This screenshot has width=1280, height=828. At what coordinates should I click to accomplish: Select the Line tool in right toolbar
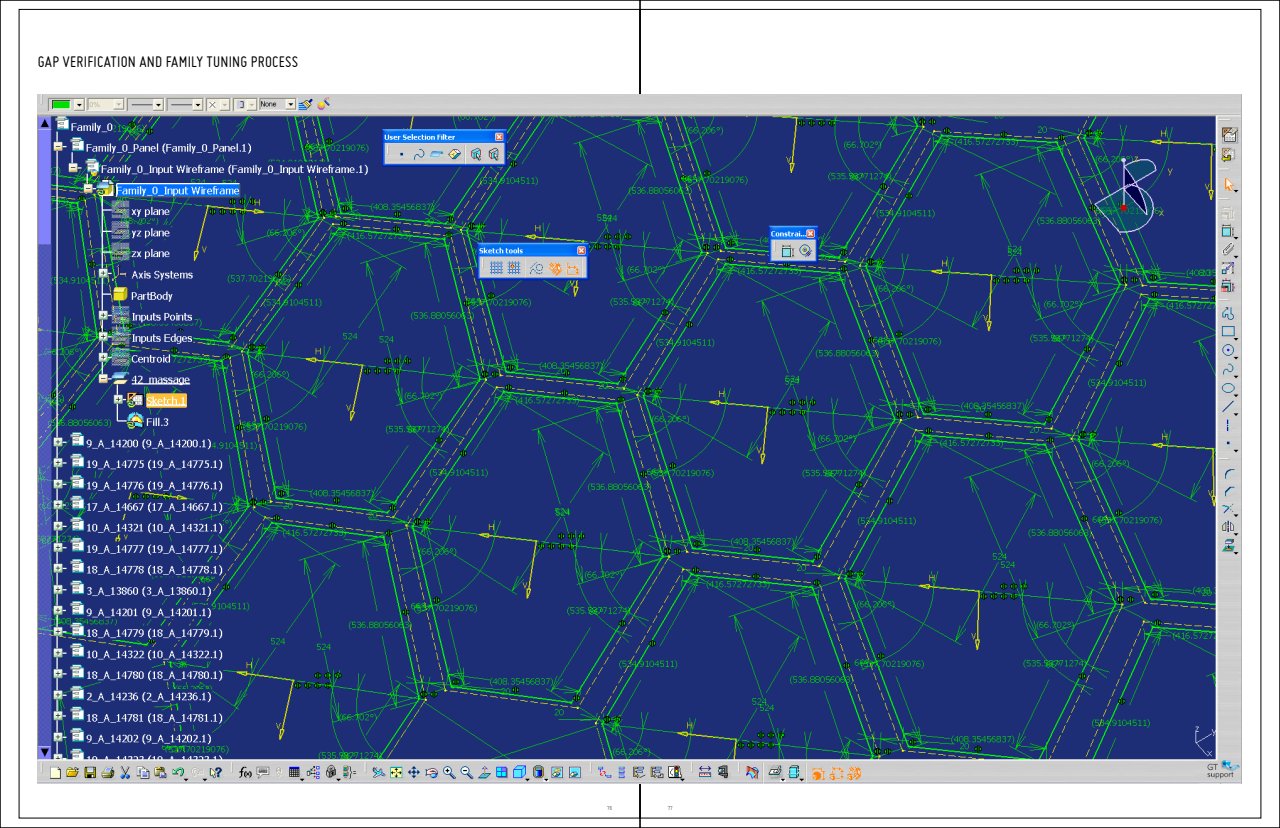[x=1228, y=406]
